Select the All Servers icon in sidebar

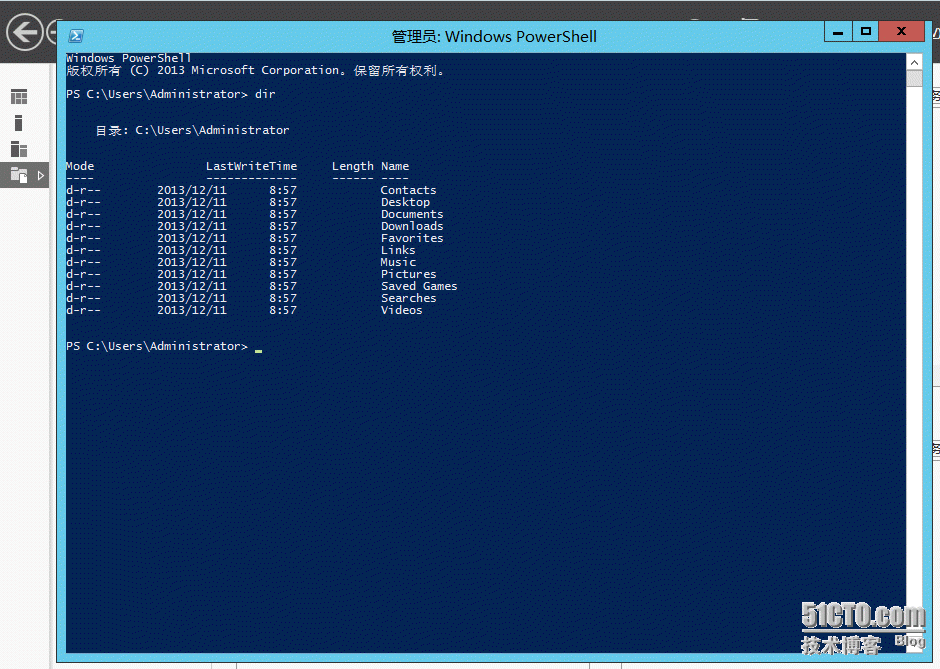[x=19, y=149]
